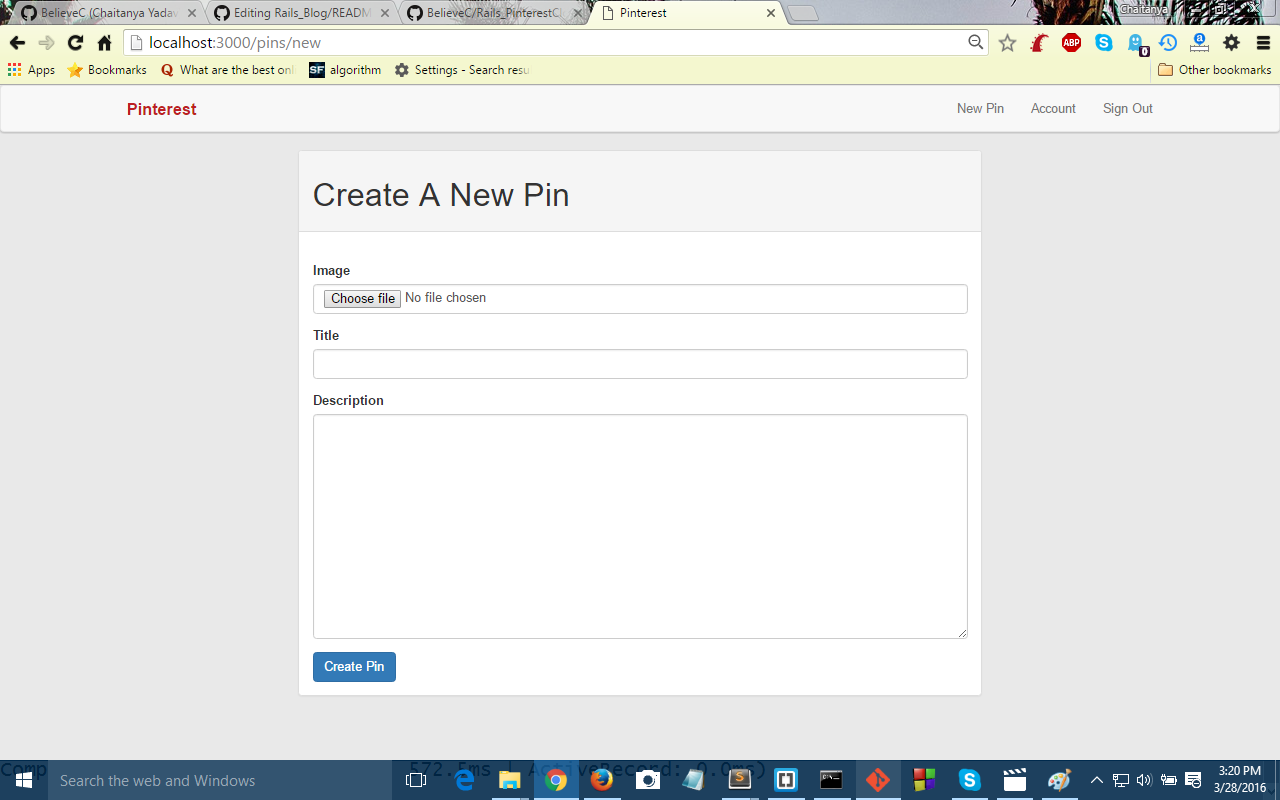Open the Git taskbar icon
The height and width of the screenshot is (800, 1280).
[878, 780]
